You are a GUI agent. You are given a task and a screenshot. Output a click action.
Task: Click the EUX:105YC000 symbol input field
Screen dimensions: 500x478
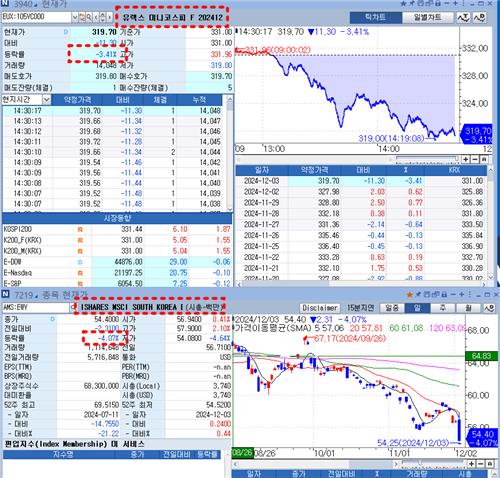[x=36, y=17]
